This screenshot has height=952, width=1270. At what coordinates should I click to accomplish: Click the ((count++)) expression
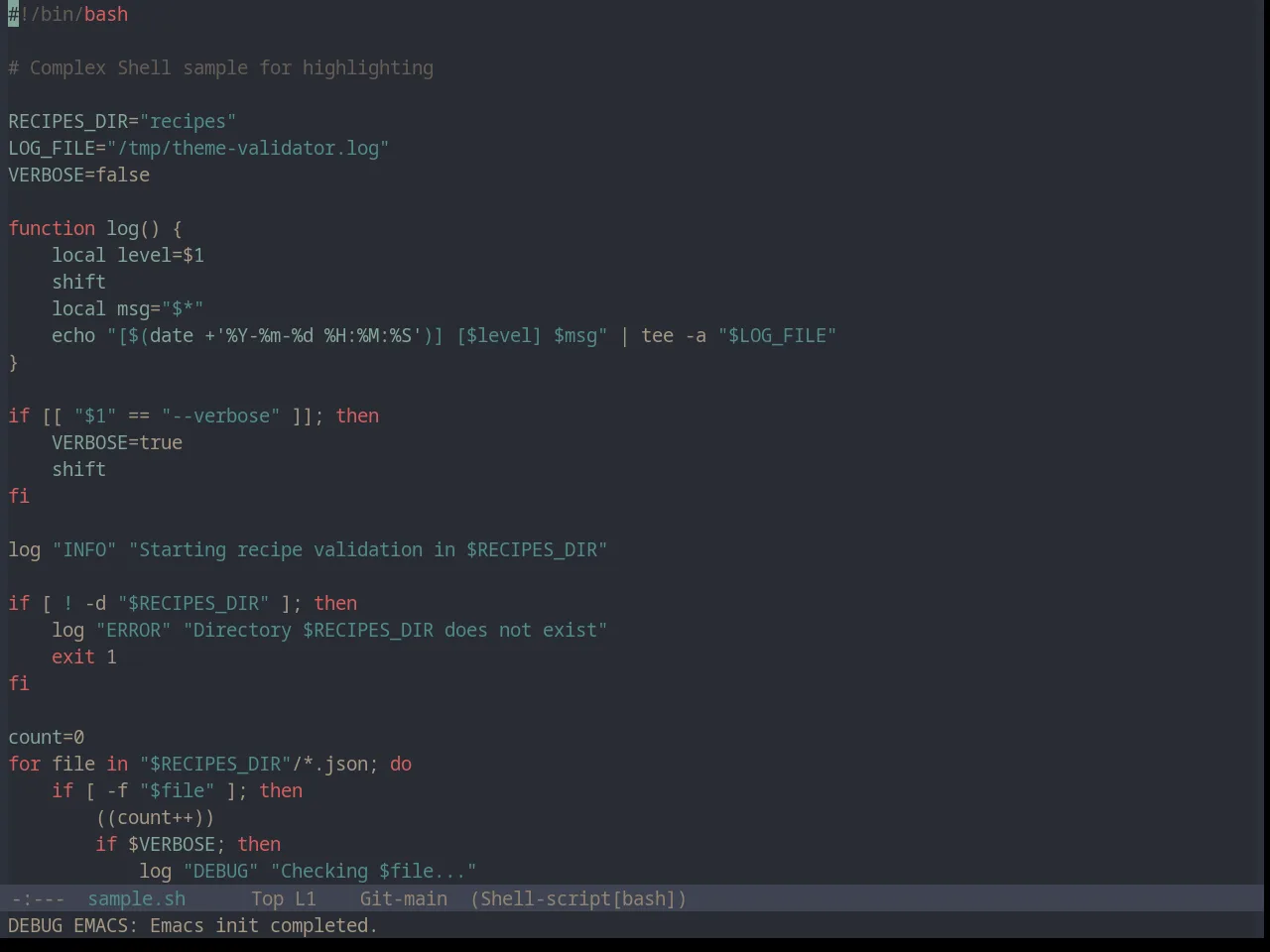tap(155, 817)
